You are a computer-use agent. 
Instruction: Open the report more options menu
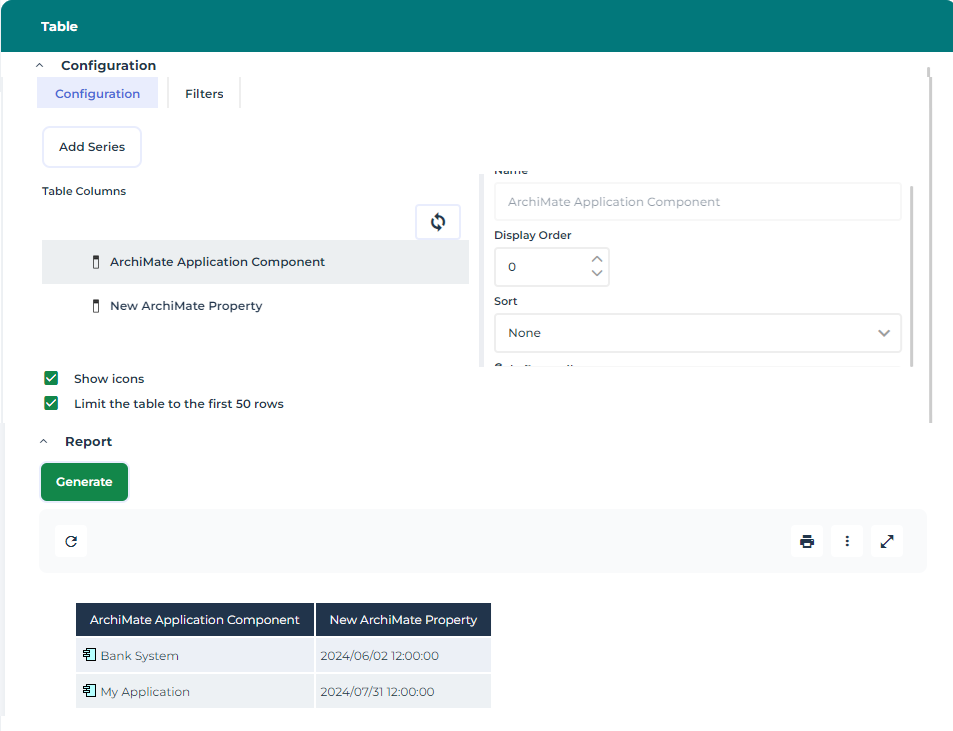(847, 541)
